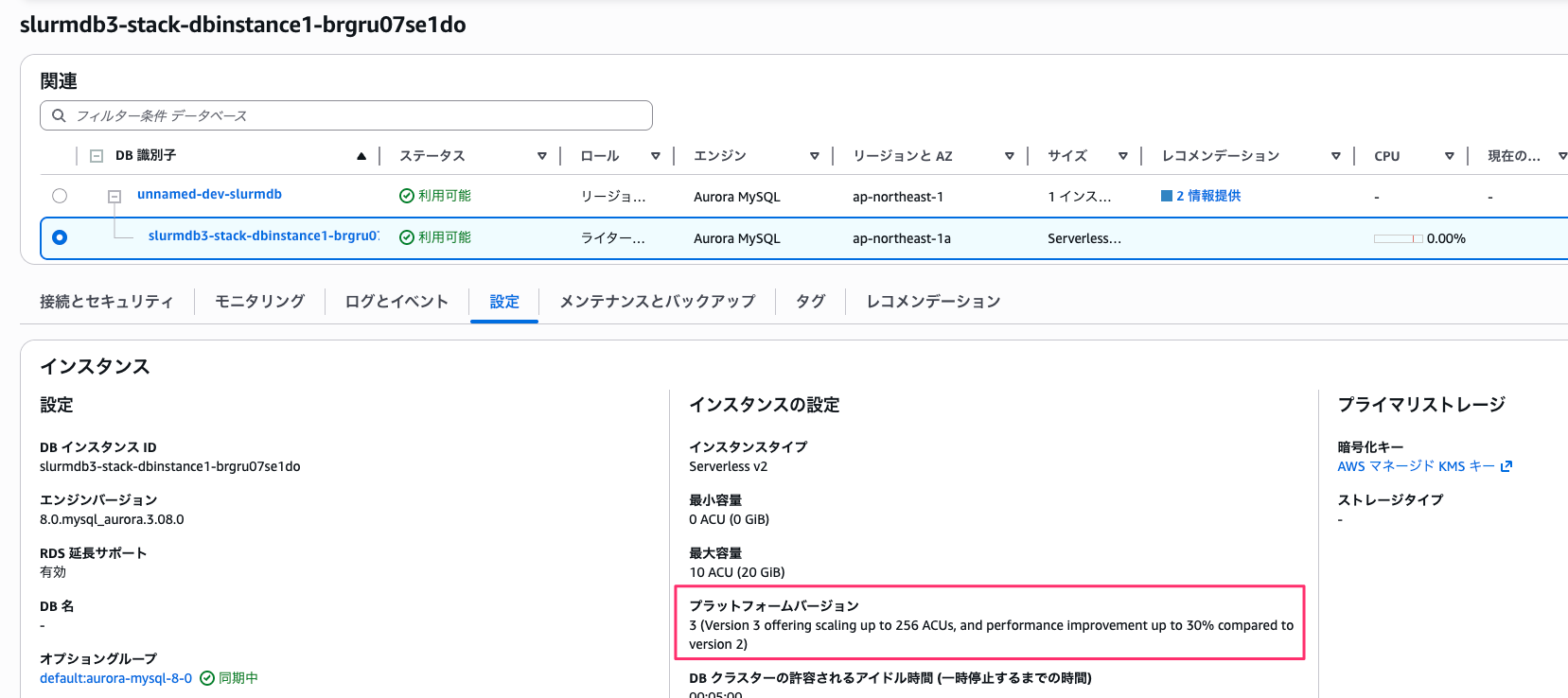Click the blue recommendation info square icon
The height and width of the screenshot is (698, 1568).
tap(1167, 196)
